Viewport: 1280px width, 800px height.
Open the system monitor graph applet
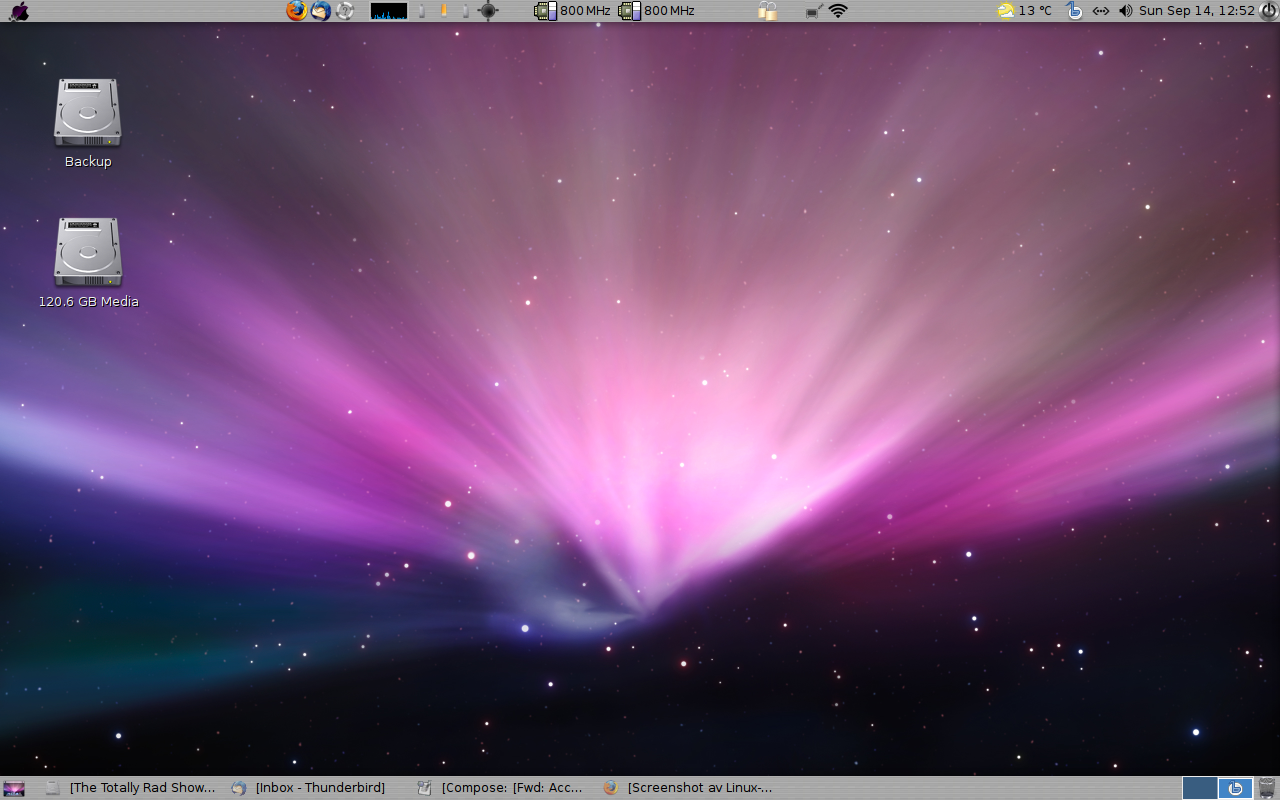tap(389, 11)
